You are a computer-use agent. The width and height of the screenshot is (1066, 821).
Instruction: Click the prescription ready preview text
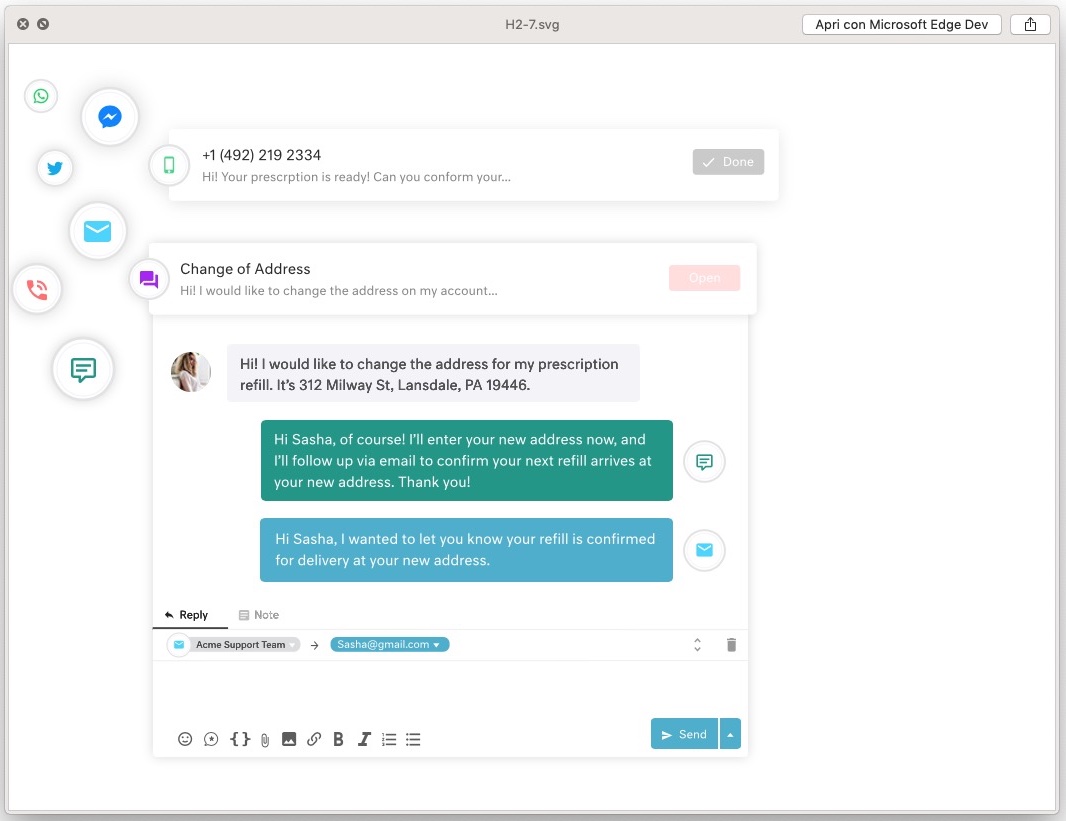coord(356,177)
